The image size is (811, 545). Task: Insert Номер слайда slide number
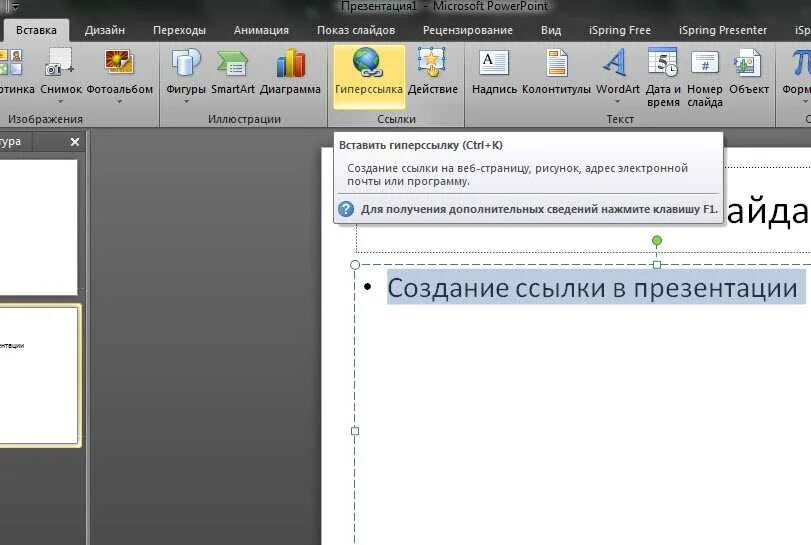(704, 77)
